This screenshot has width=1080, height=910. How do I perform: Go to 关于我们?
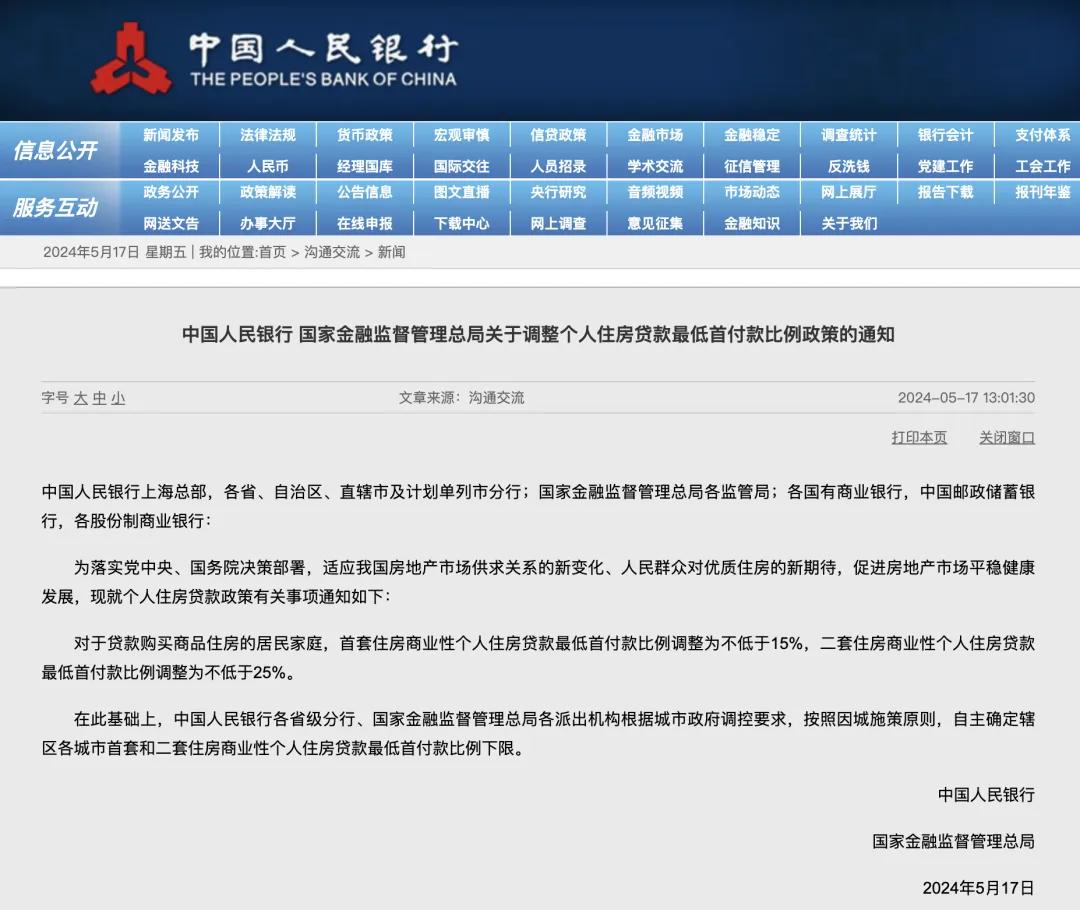click(x=849, y=223)
